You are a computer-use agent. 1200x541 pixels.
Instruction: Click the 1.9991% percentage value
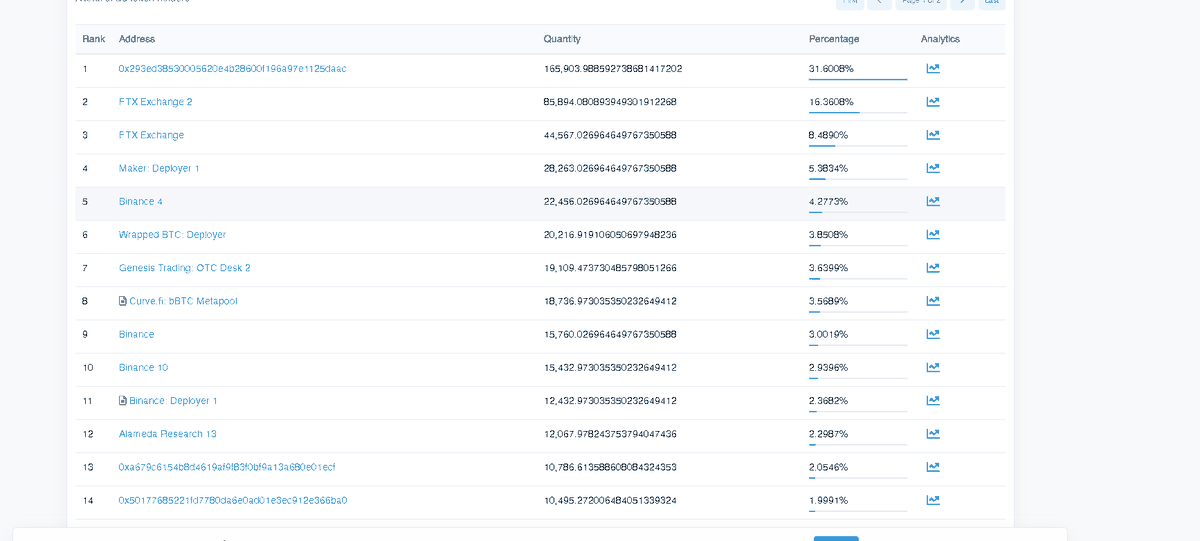coord(828,500)
